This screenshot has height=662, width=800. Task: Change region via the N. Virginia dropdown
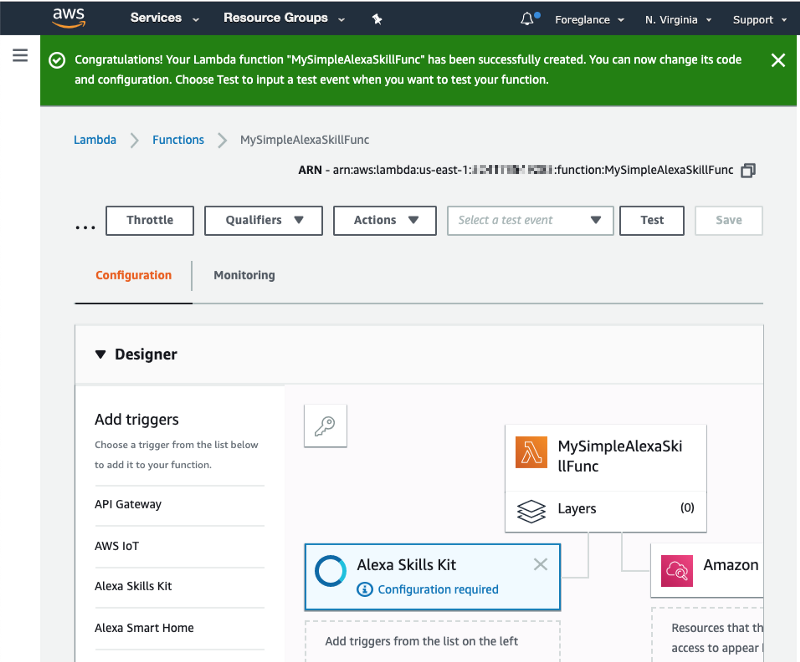(x=678, y=18)
